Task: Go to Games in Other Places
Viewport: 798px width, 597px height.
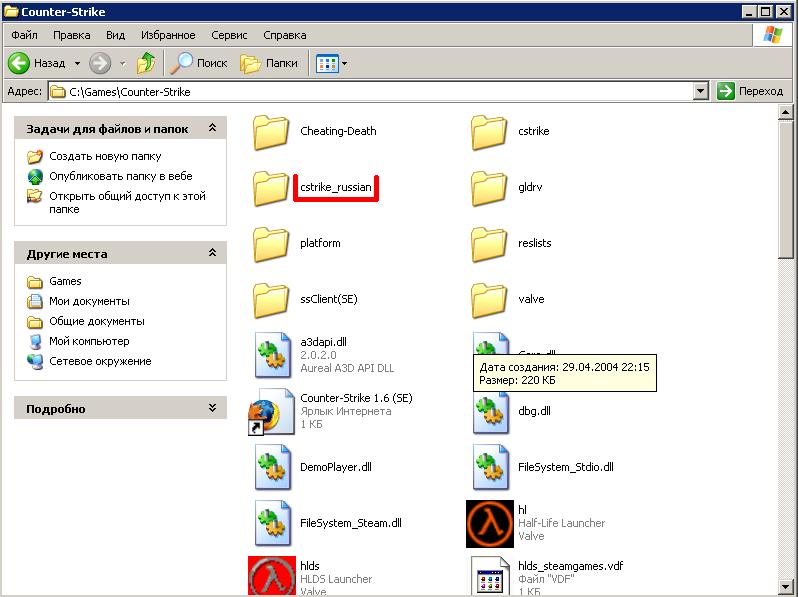Action: point(65,281)
